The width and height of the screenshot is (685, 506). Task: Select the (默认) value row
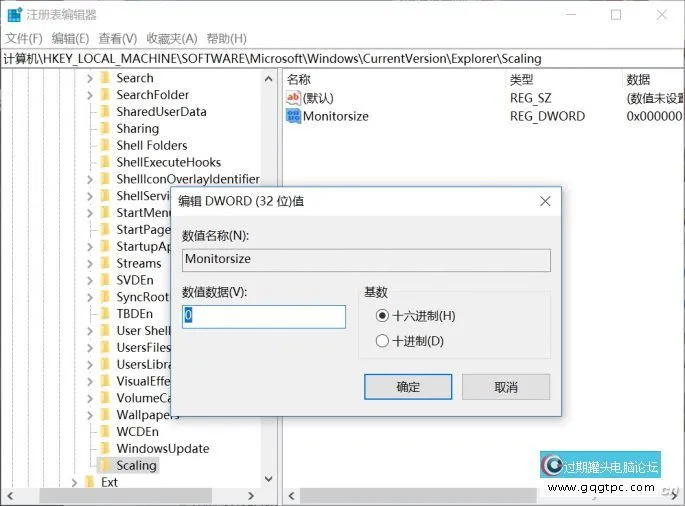(x=484, y=98)
